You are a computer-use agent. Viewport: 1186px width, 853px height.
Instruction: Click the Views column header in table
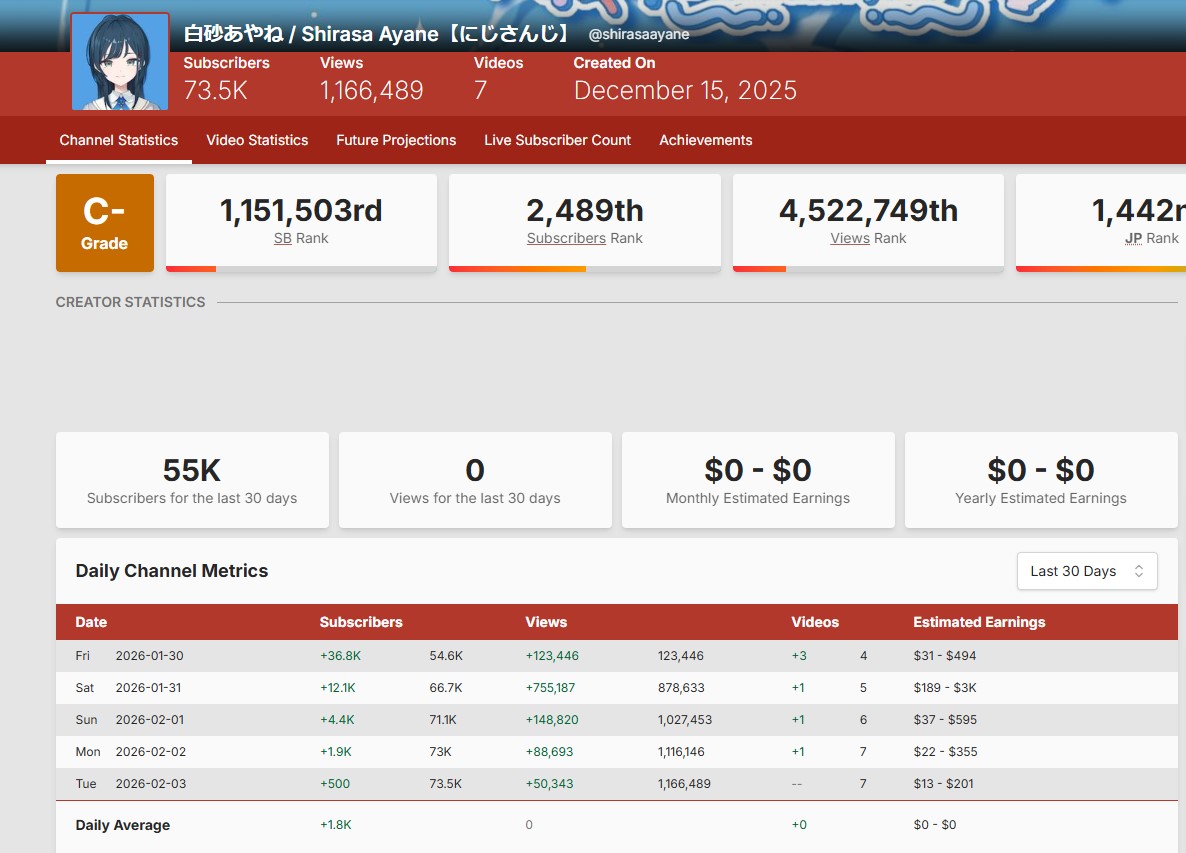click(x=546, y=622)
